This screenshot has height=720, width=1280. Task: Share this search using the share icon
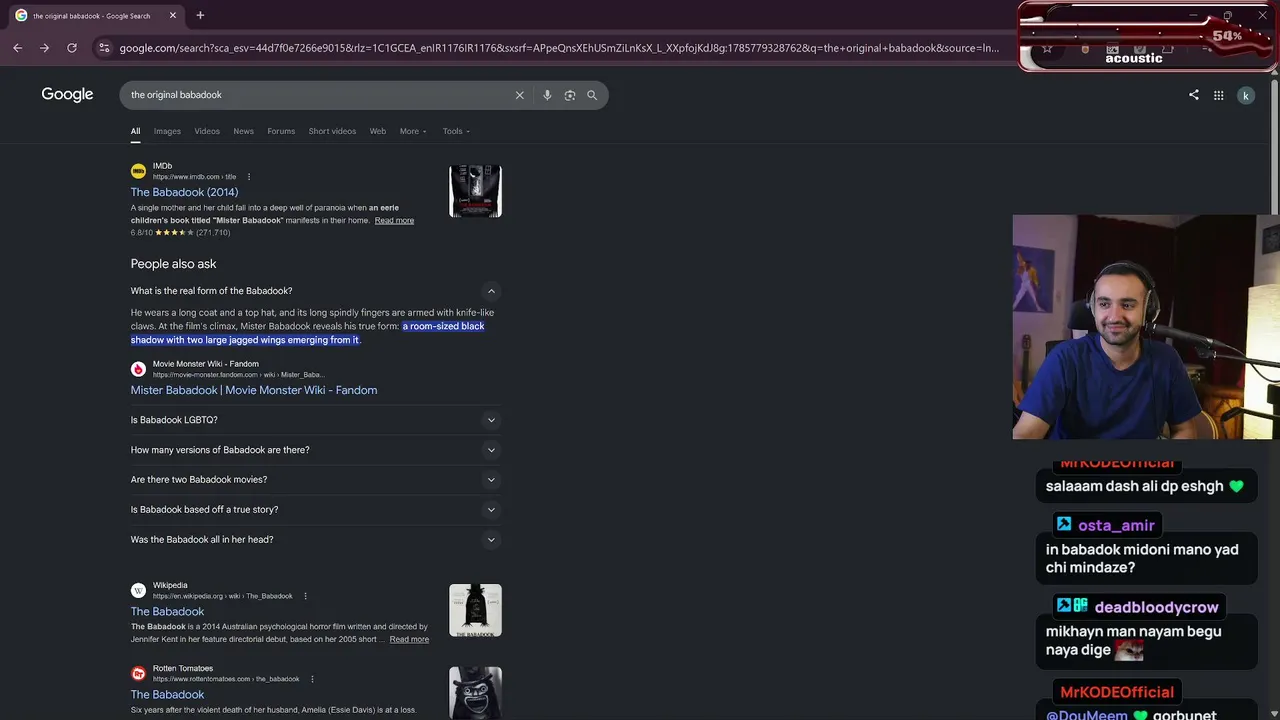click(1194, 95)
